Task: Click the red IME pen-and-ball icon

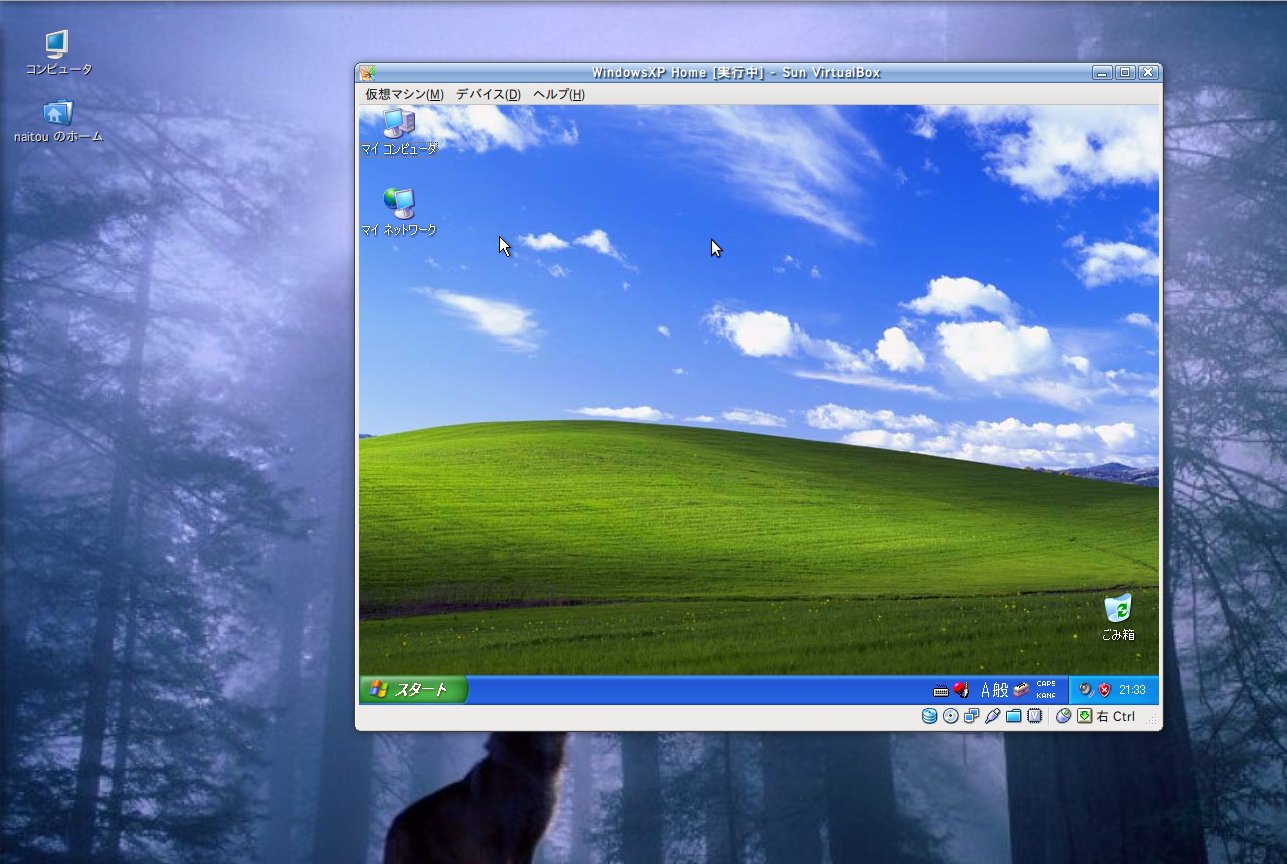Action: tap(961, 689)
